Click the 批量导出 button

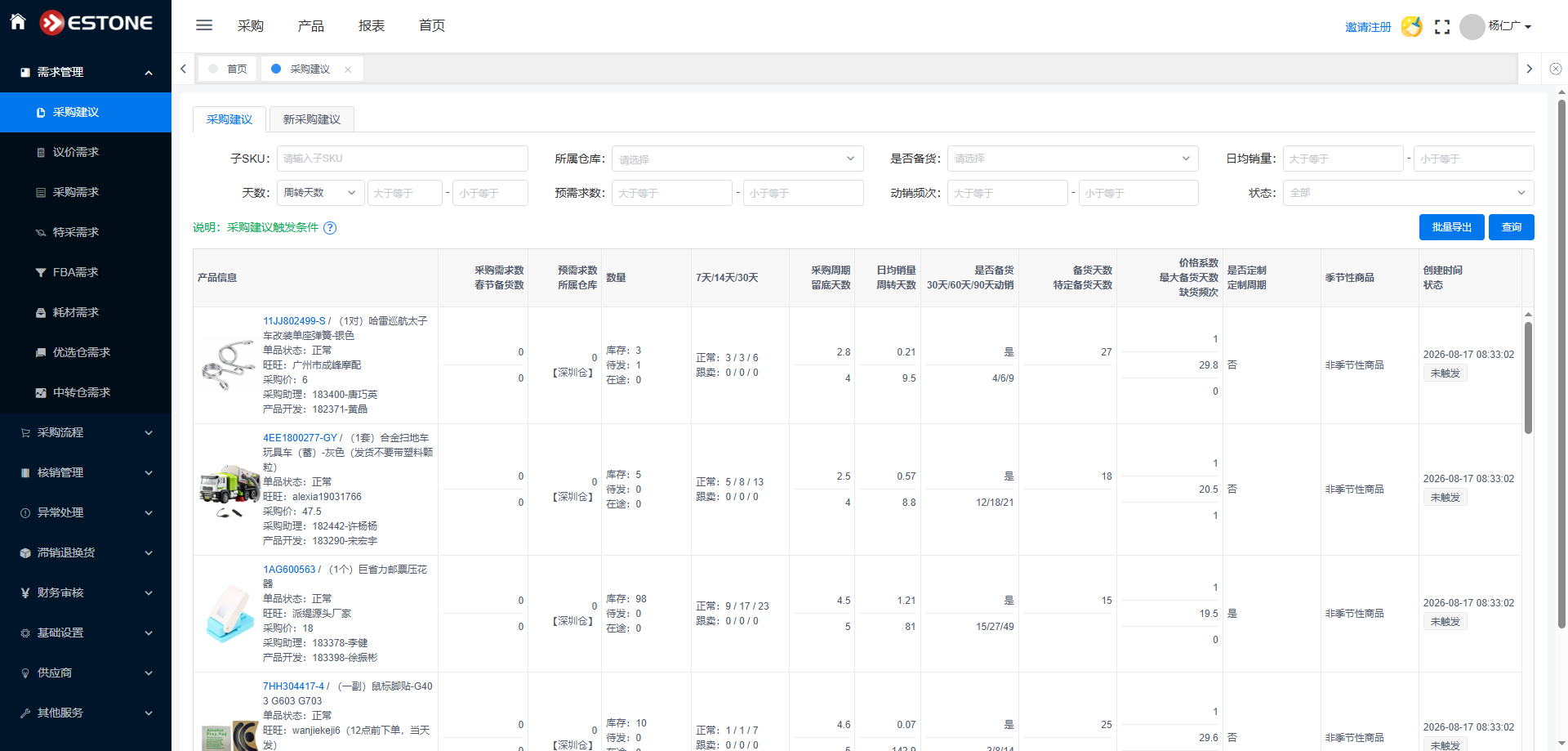click(1452, 227)
